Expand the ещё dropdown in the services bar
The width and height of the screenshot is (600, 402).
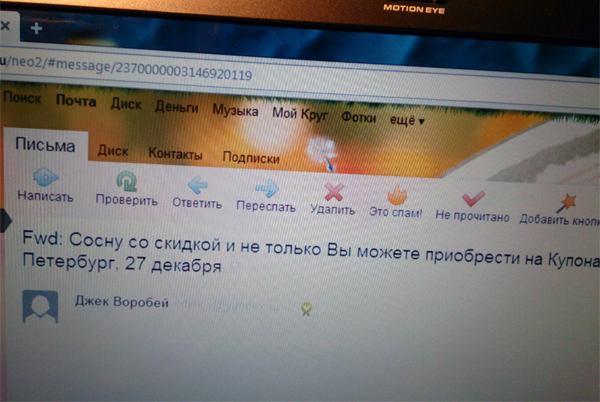point(405,119)
